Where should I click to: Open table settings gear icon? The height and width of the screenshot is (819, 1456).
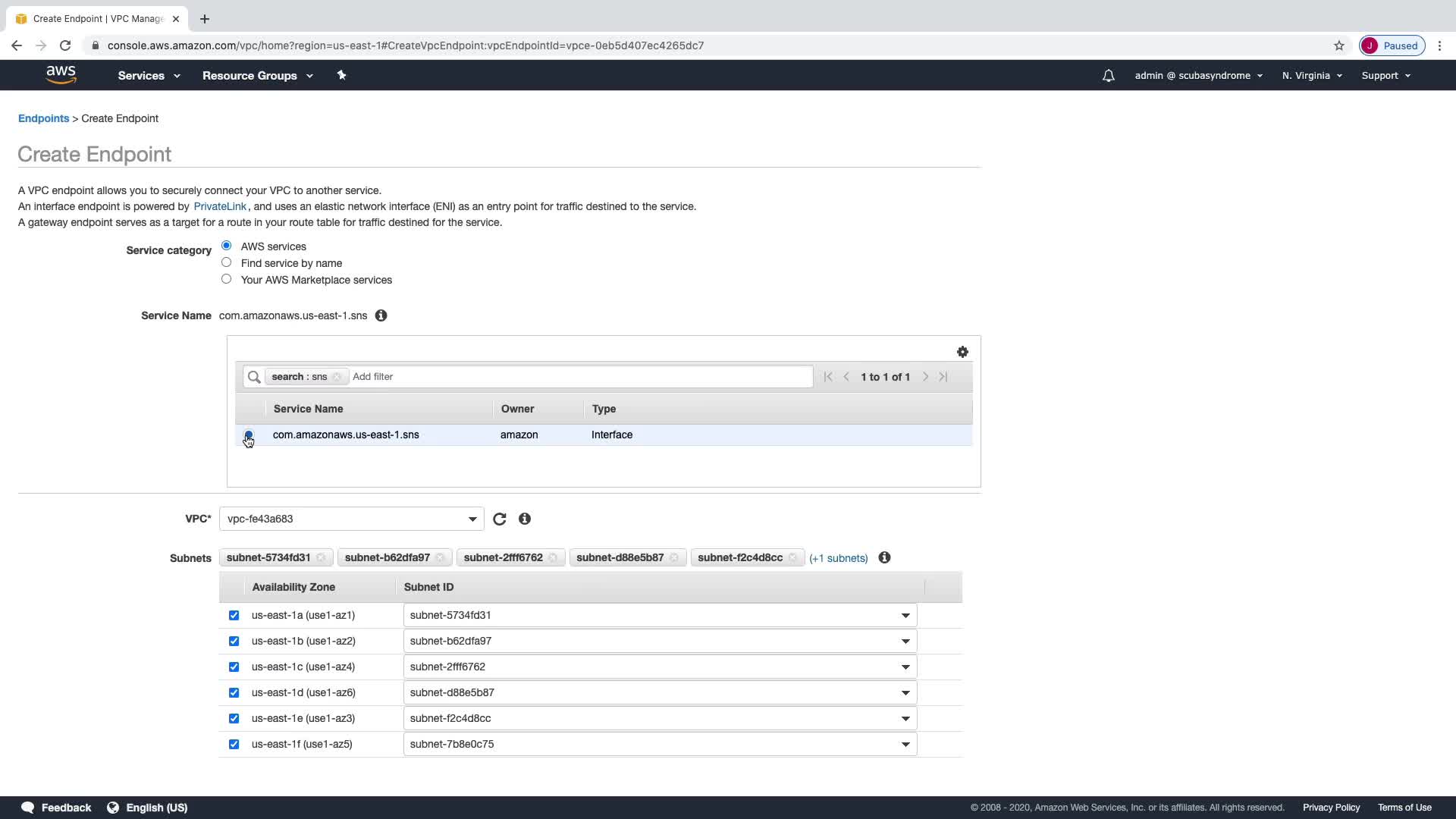962,352
